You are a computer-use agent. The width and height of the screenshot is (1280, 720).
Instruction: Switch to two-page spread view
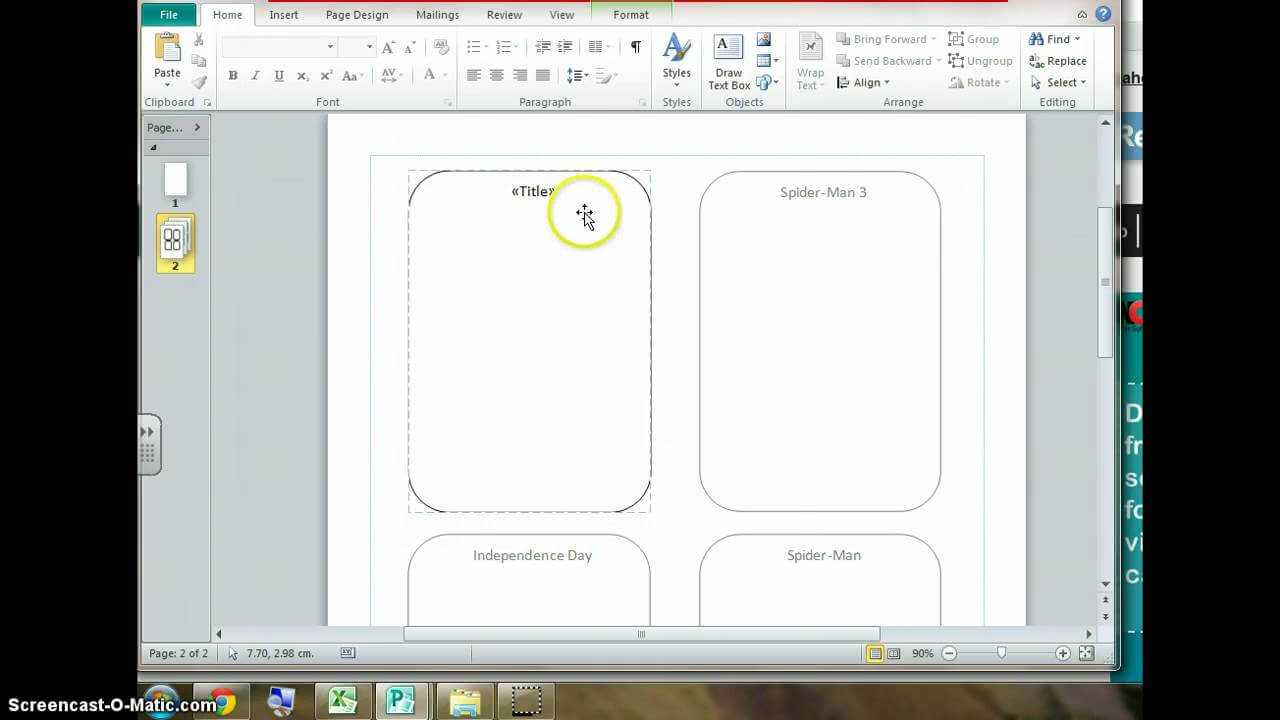[x=893, y=653]
